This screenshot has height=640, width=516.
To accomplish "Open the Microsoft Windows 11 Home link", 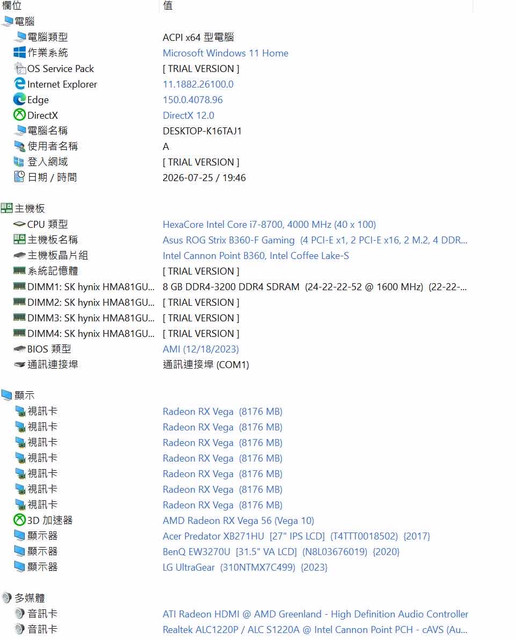I will pos(225,53).
